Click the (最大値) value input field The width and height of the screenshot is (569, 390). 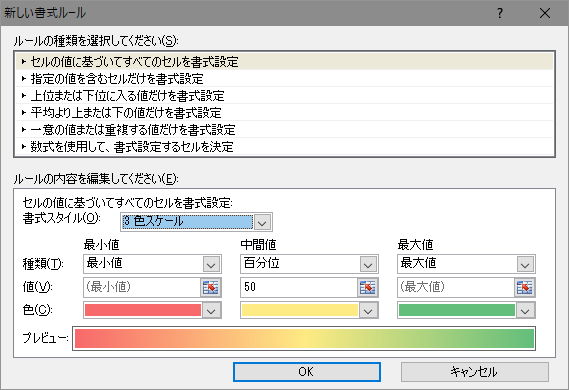pyautogui.click(x=456, y=287)
